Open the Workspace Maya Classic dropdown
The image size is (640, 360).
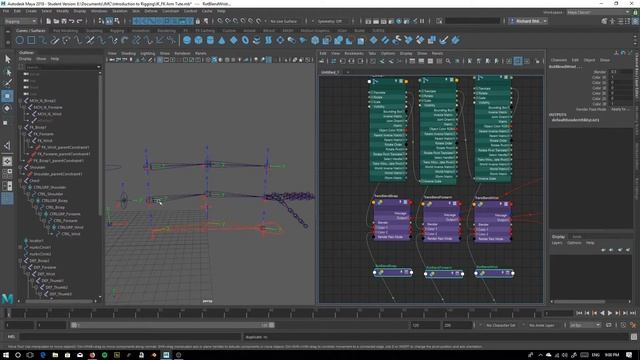click(598, 12)
